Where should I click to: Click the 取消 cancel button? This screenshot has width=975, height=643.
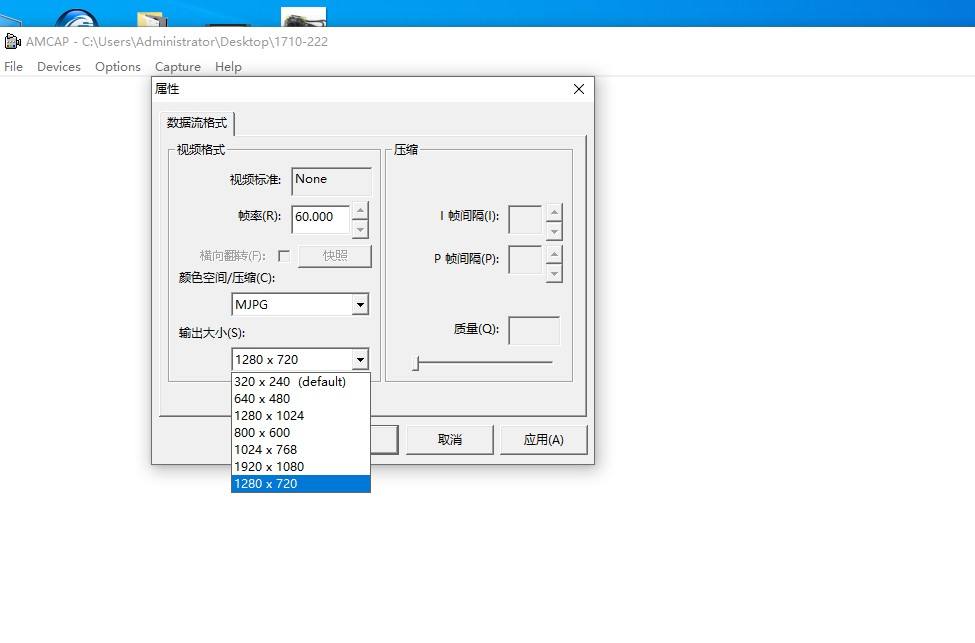[x=449, y=438]
